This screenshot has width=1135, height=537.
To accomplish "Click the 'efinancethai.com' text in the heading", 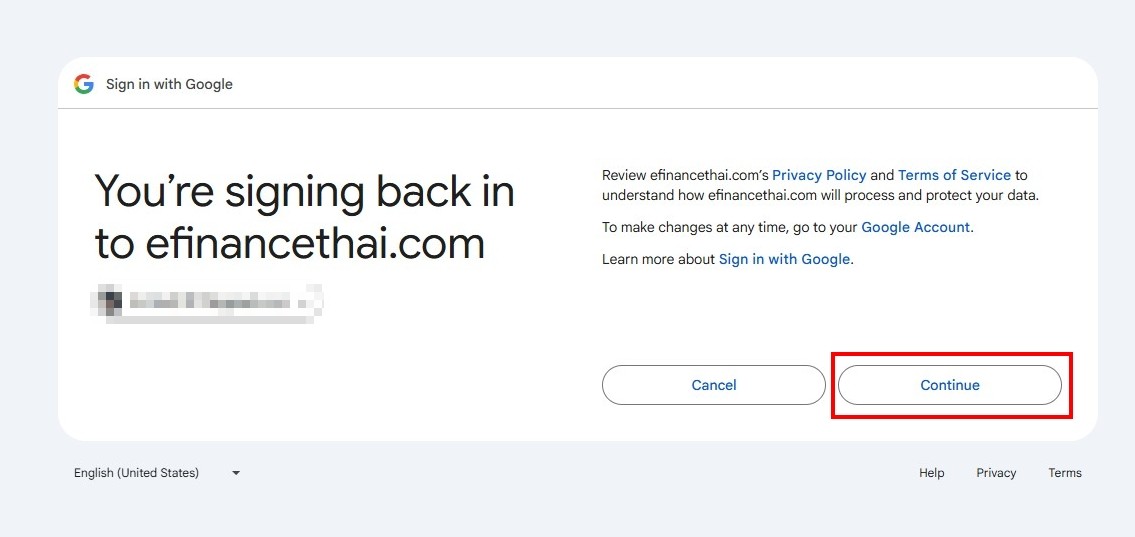I will coord(315,245).
